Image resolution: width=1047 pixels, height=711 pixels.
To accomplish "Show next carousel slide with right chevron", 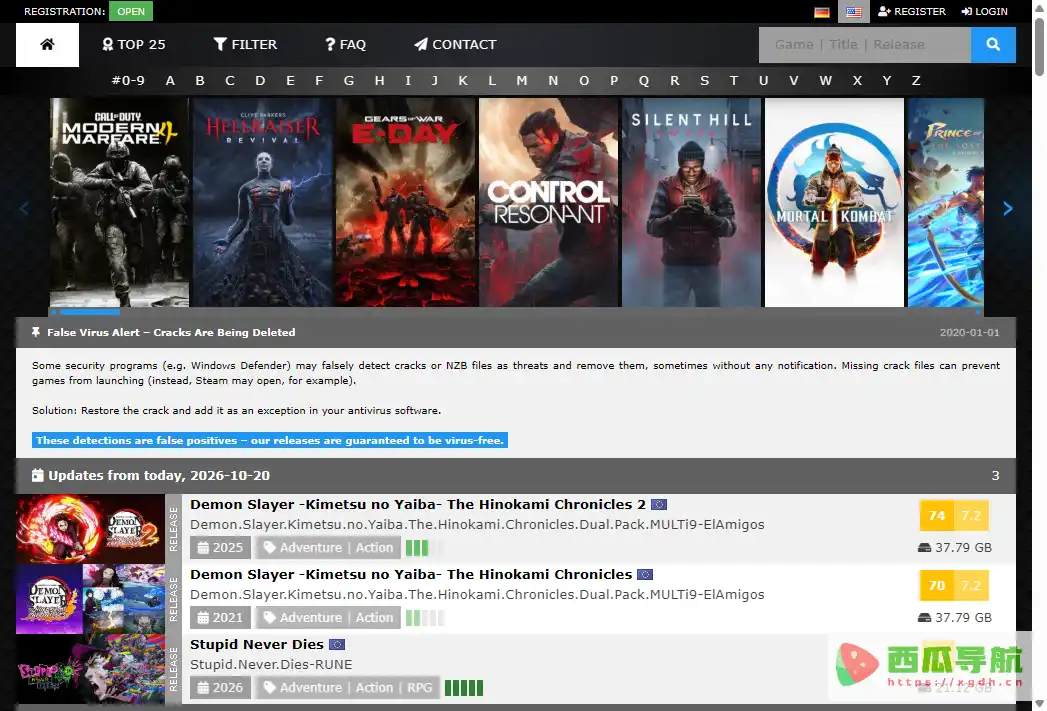I will click(1008, 209).
